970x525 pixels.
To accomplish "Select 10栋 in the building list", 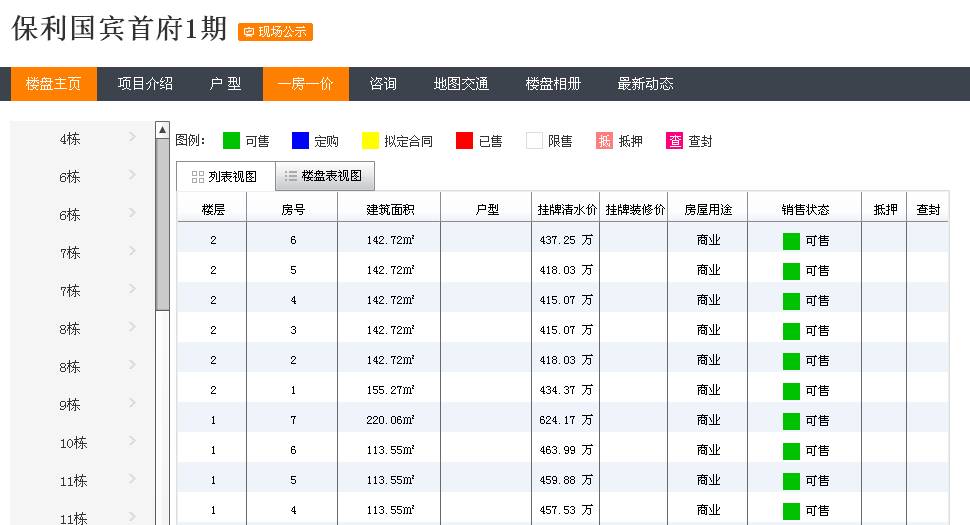I will (74, 443).
